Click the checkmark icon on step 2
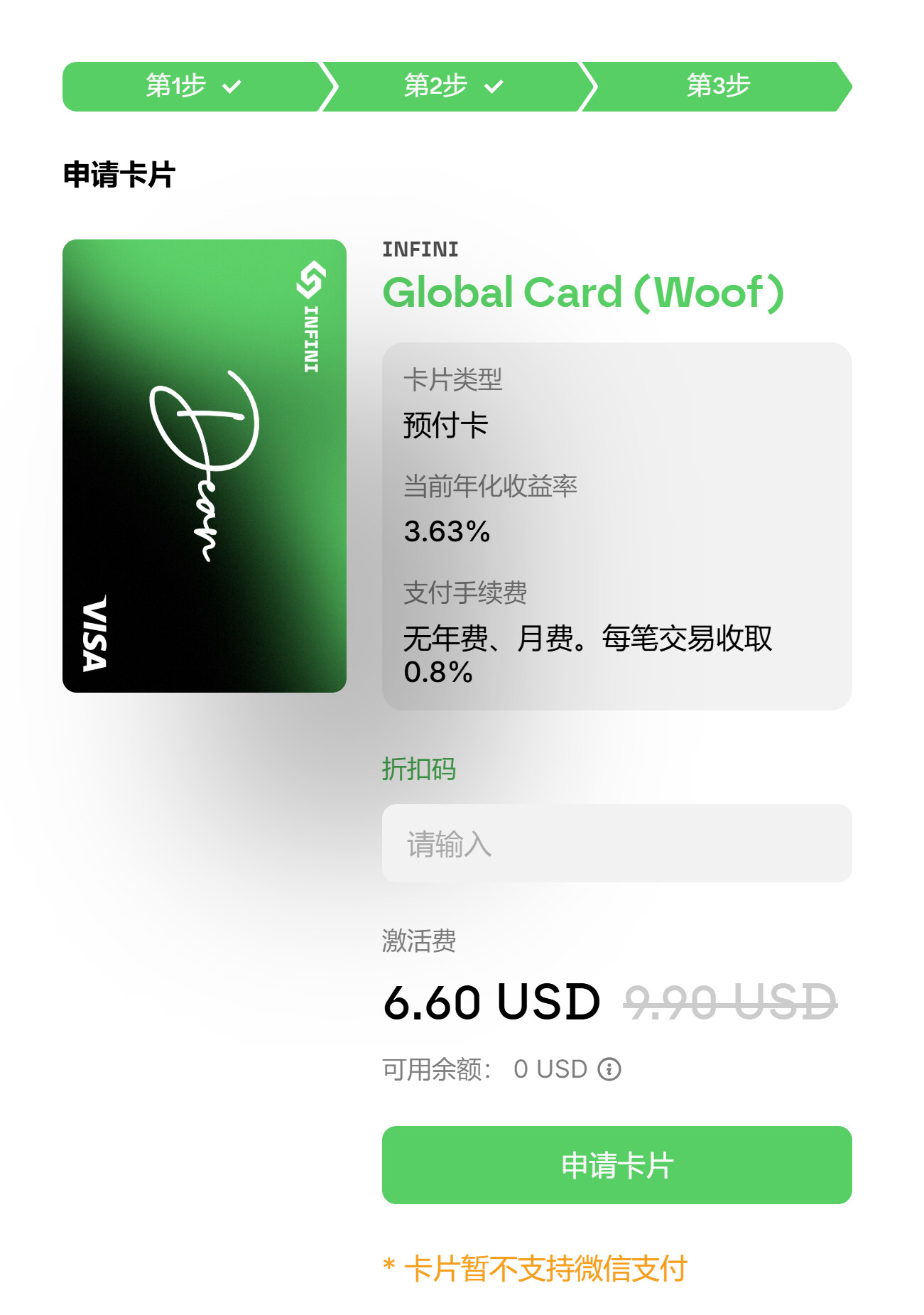 493,87
